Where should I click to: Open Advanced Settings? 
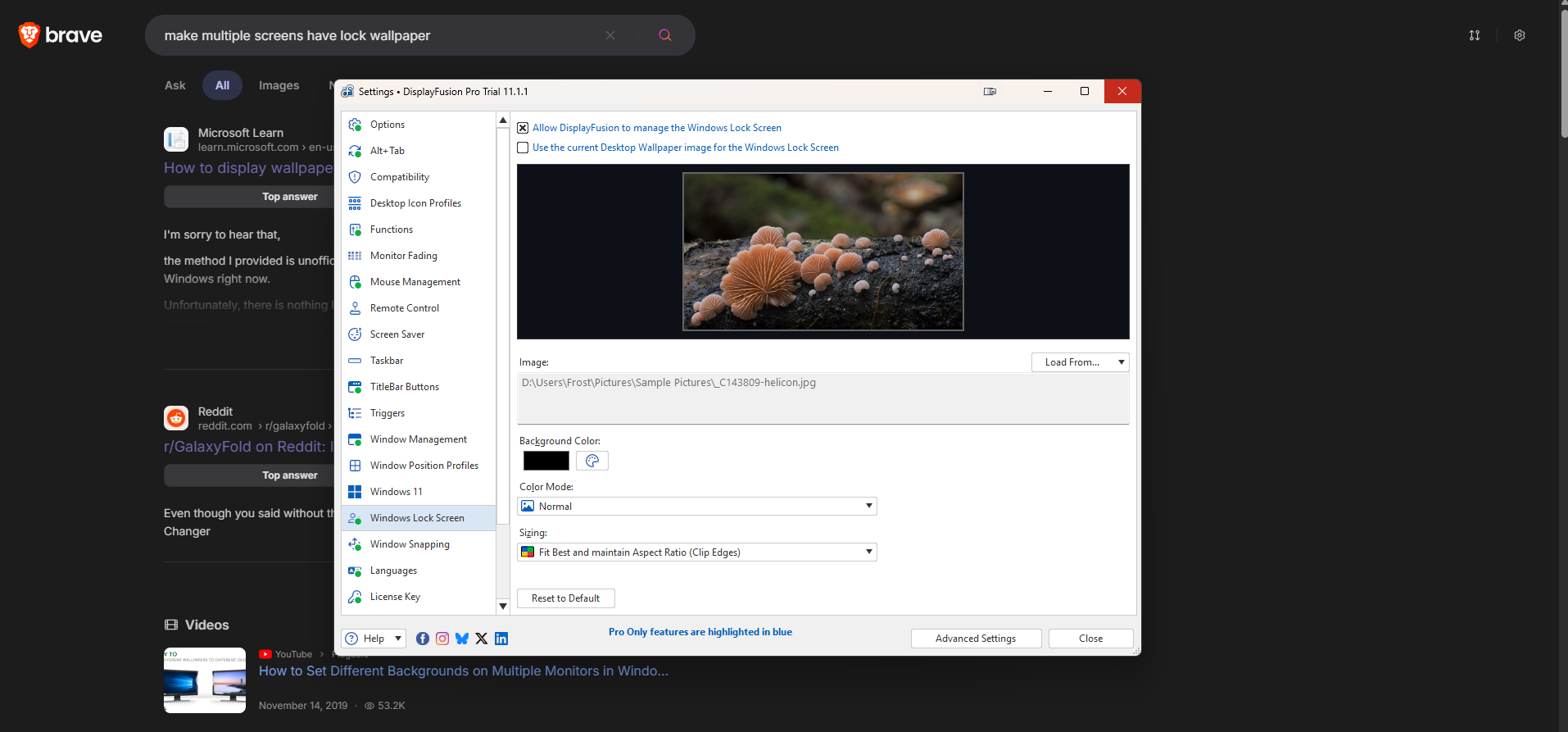coord(976,639)
